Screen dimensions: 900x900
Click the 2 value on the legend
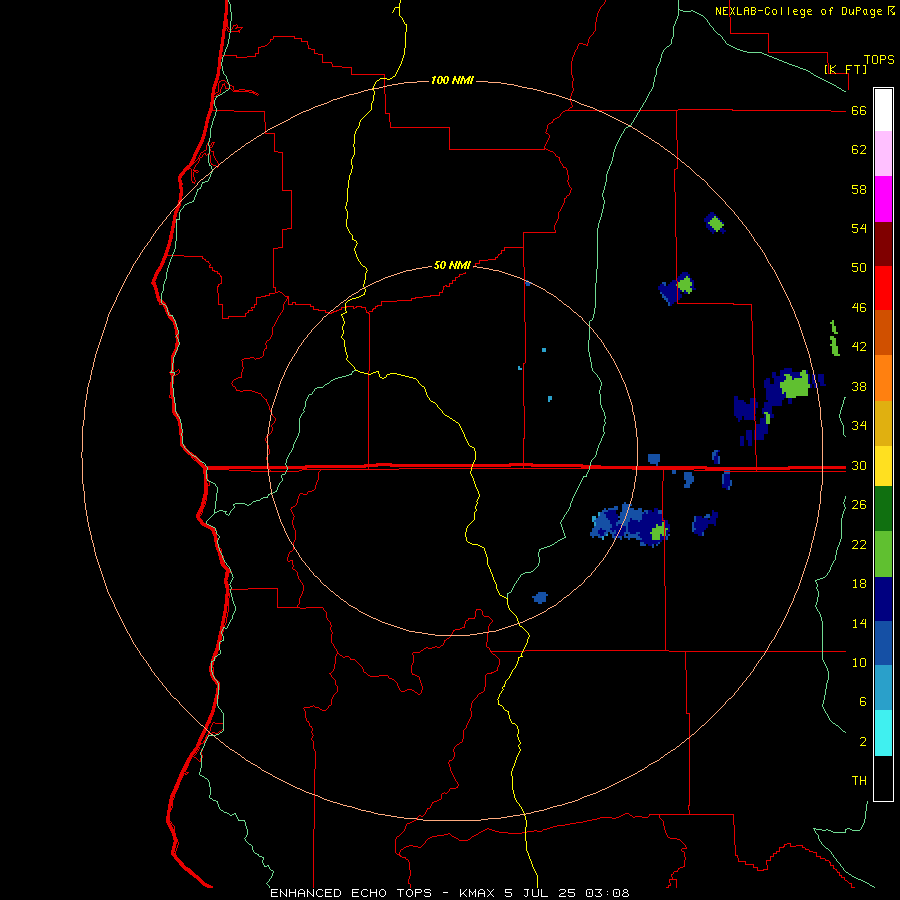click(x=862, y=742)
